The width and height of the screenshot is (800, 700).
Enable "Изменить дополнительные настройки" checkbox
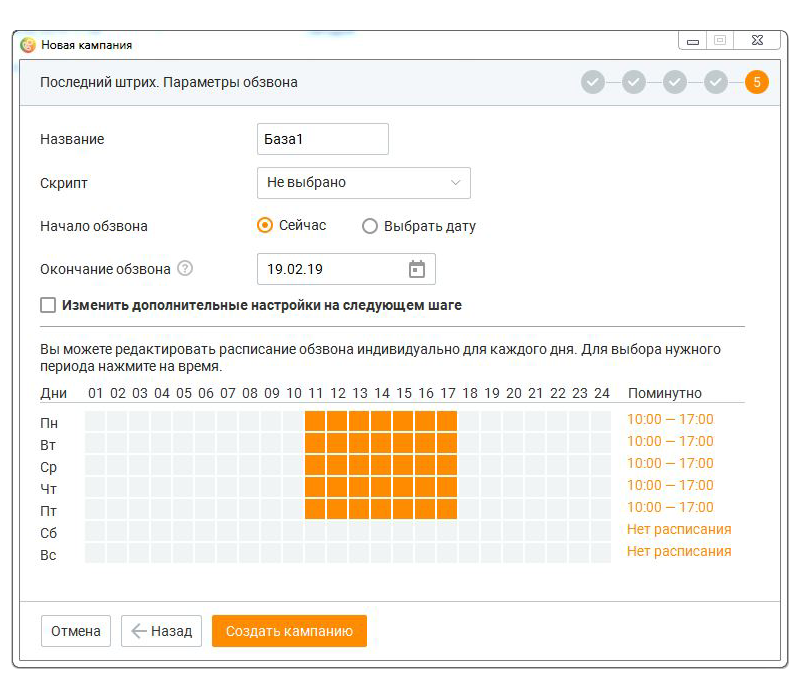click(x=48, y=305)
